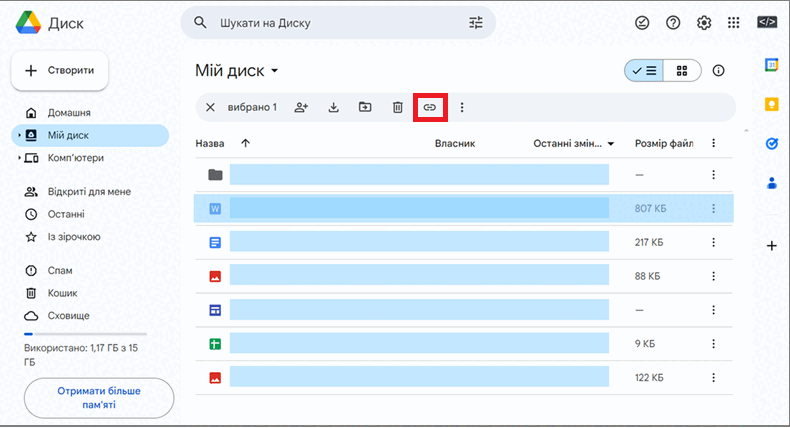Open the offline ready status icon
This screenshot has height=428, width=790.
pyautogui.click(x=642, y=23)
